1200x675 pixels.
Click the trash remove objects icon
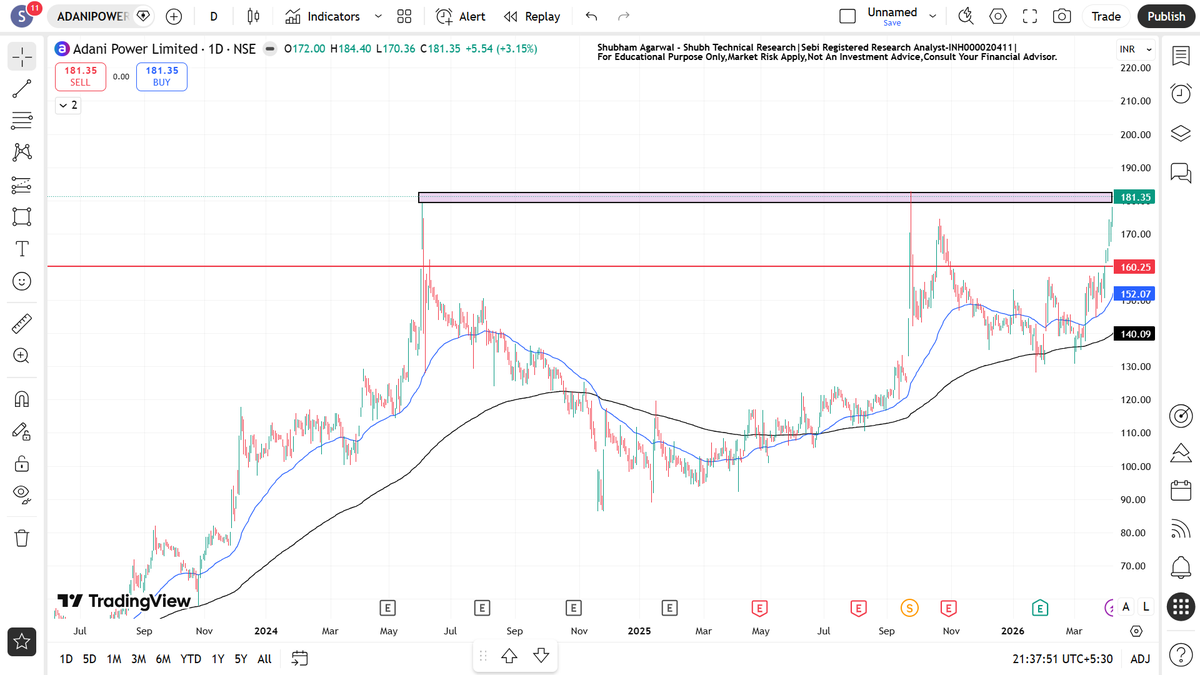pos(21,538)
